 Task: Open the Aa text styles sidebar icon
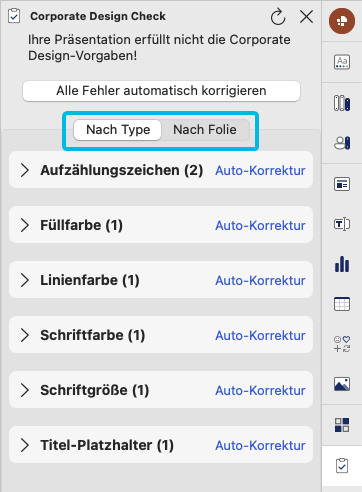tap(342, 62)
